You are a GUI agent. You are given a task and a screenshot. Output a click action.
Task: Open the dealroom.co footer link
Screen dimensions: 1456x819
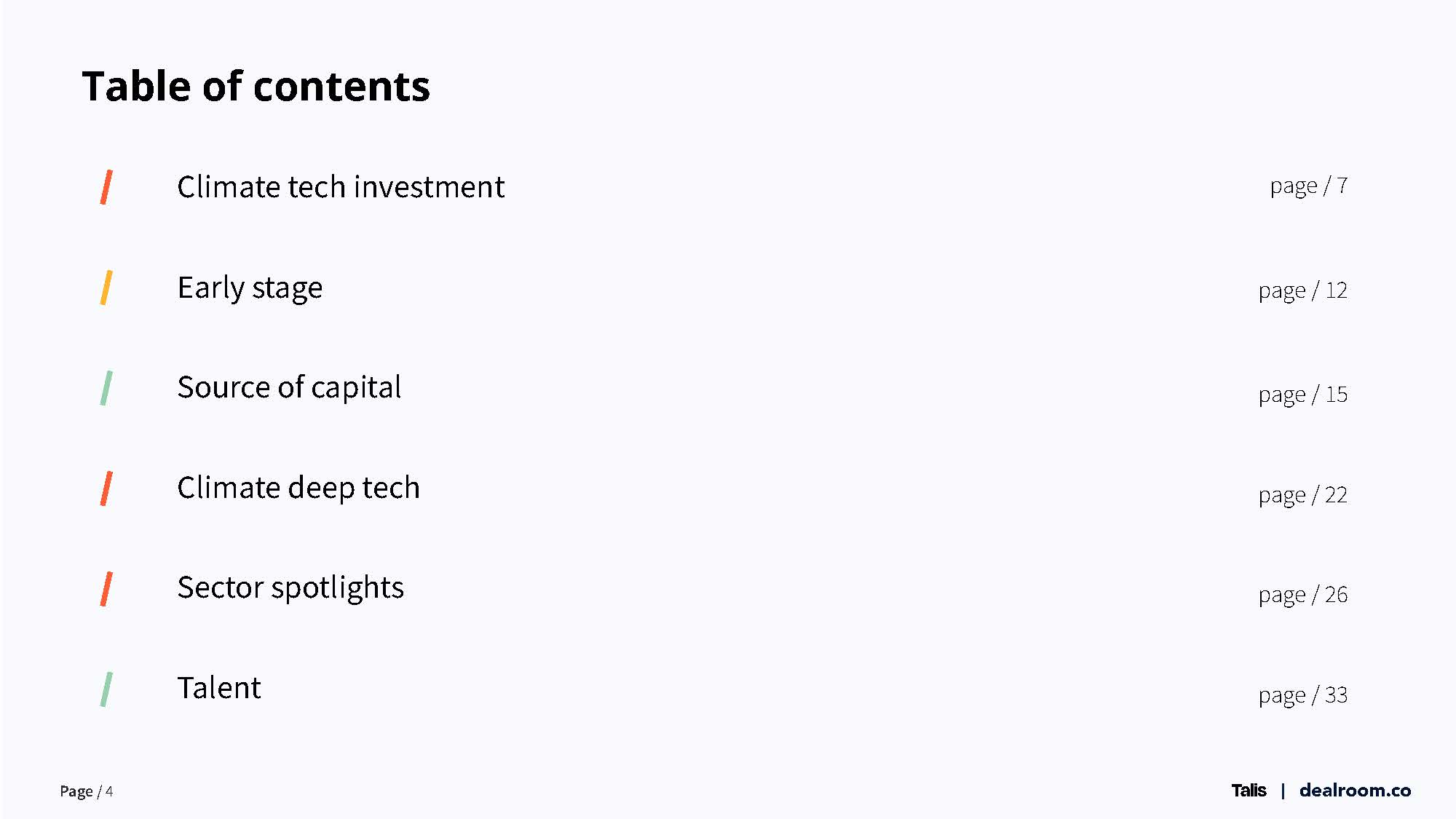[x=1355, y=791]
